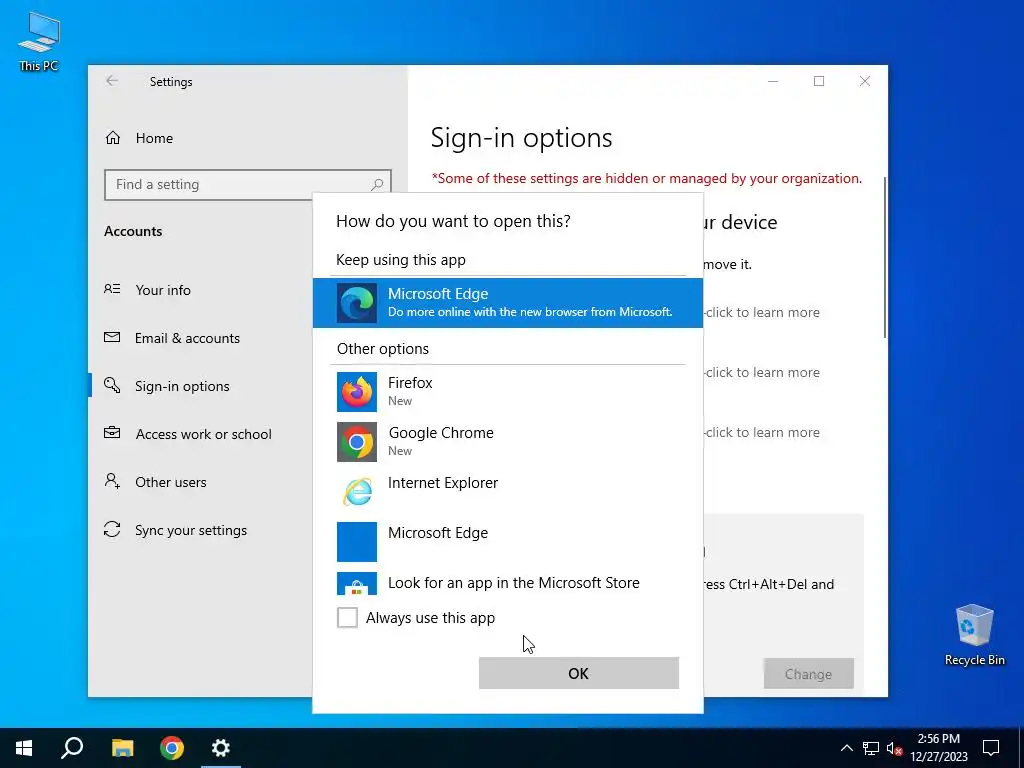1024x768 pixels.
Task: Select the Internet Explorer icon
Action: point(357,492)
